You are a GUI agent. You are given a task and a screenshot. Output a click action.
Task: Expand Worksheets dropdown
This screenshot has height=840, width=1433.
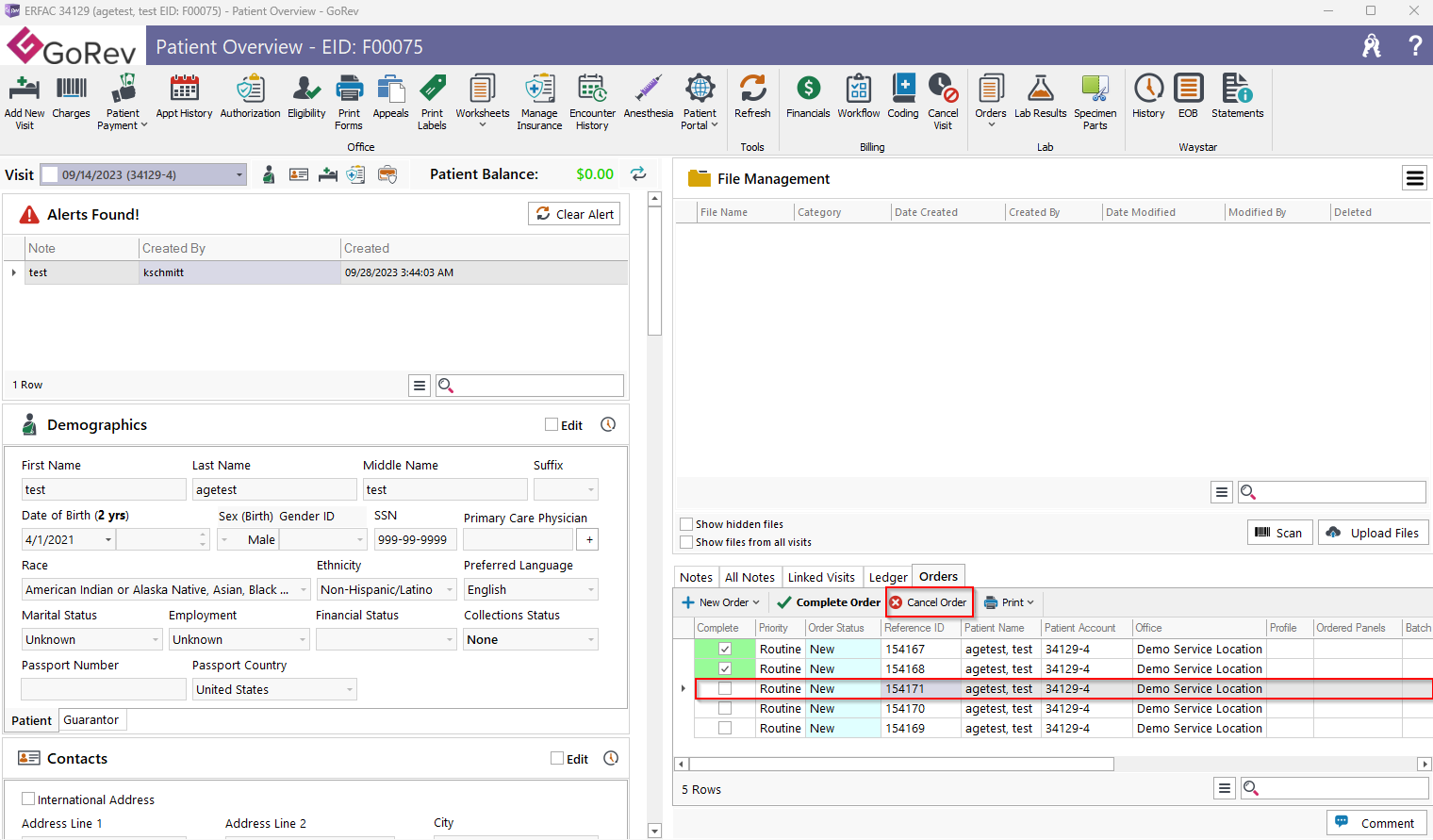(483, 125)
